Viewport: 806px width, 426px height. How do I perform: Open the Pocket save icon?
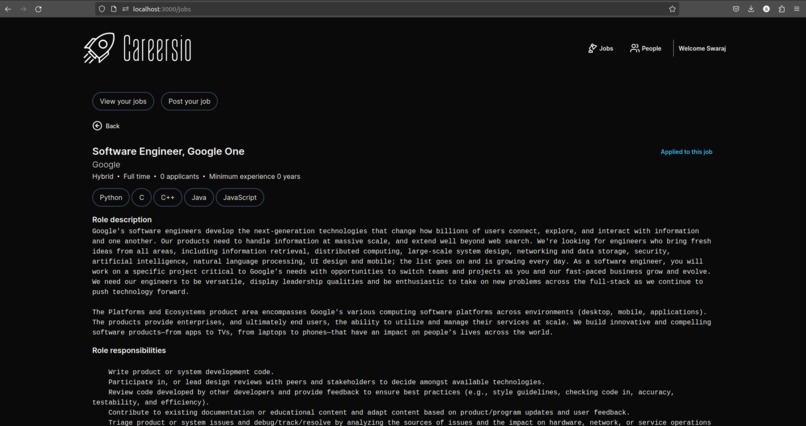pos(736,9)
